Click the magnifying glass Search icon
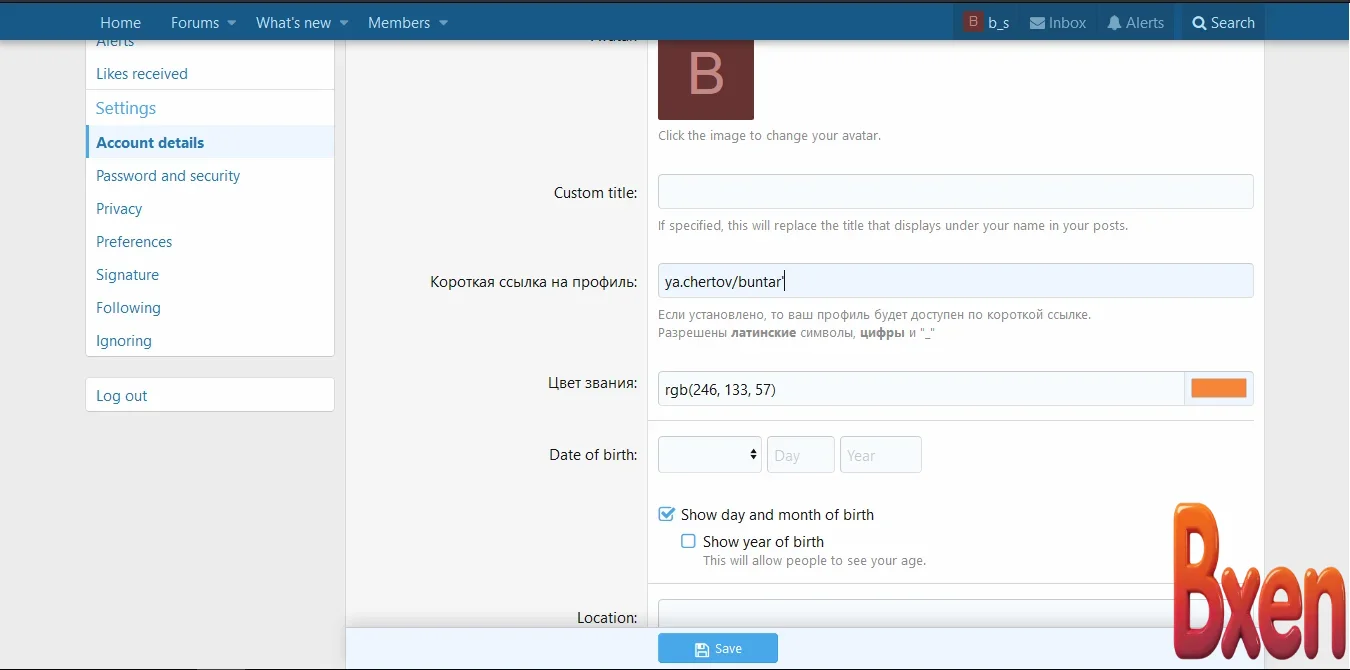Image resolution: width=1350 pixels, height=670 pixels. click(1199, 23)
